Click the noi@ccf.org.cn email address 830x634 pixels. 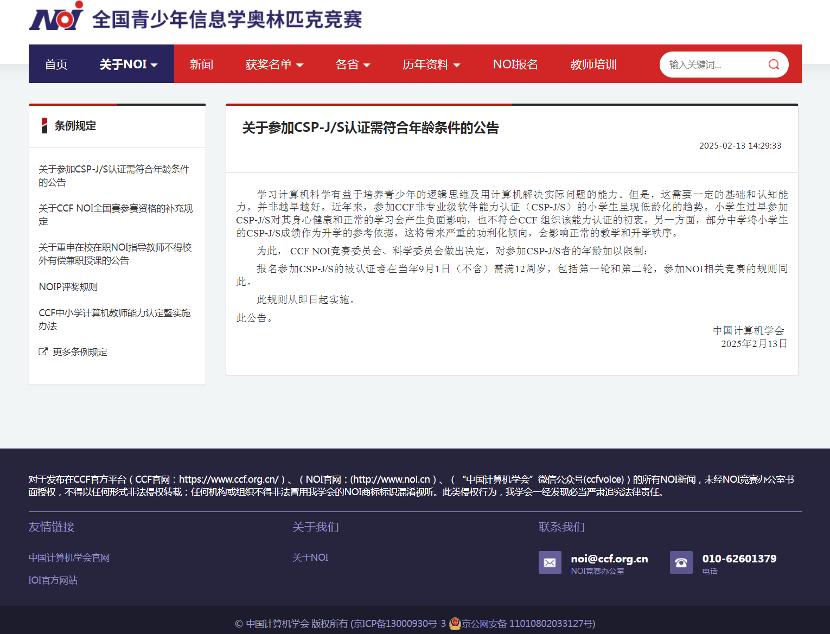click(609, 558)
